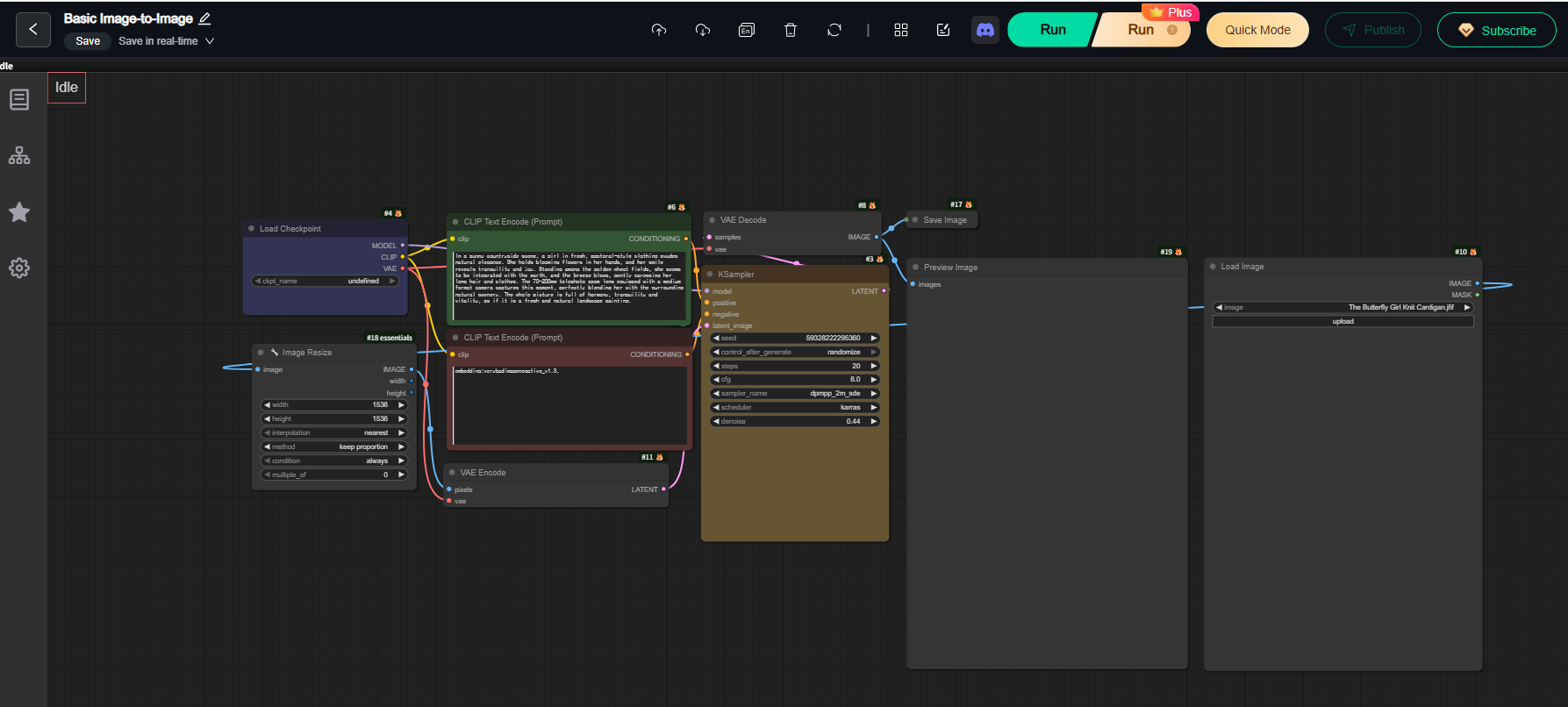The width and height of the screenshot is (1568, 707).
Task: Expand the Save in real-time chevron
Action: tap(210, 41)
